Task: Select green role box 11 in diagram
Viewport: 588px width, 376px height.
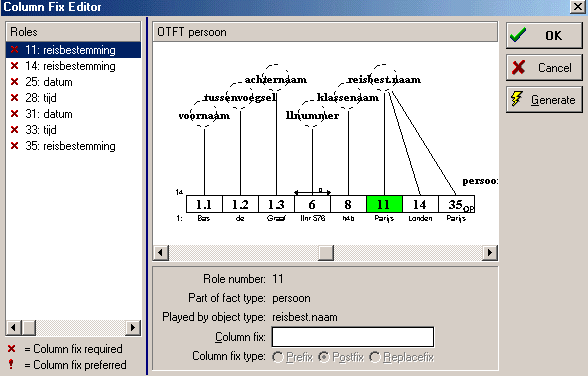Action: (x=384, y=204)
